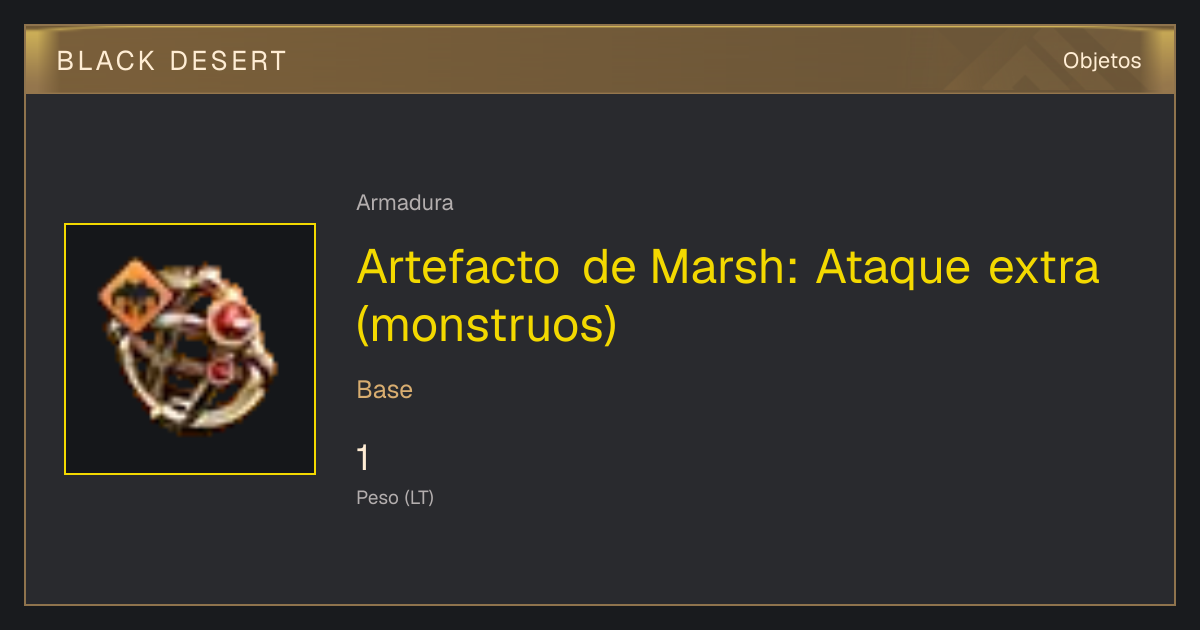Screen dimensions: 1200x630
Task: Click the gold header banner background
Action: [x=600, y=60]
